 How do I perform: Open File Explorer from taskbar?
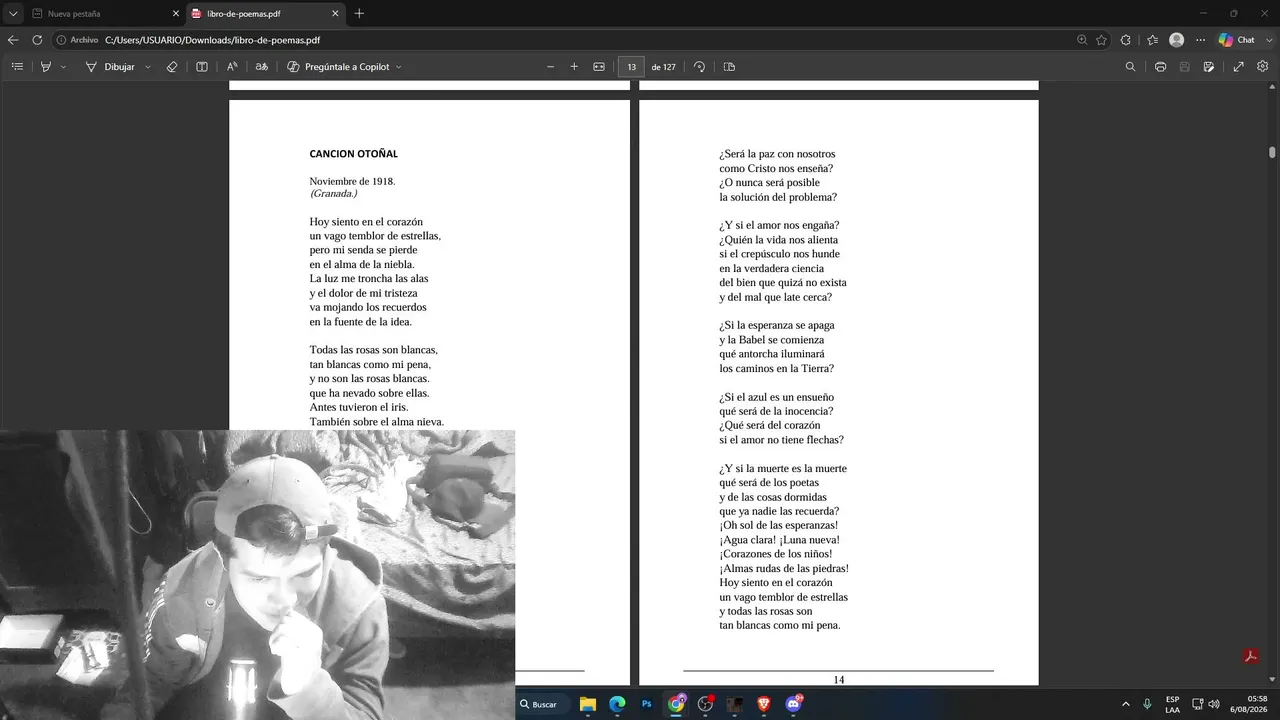[588, 704]
